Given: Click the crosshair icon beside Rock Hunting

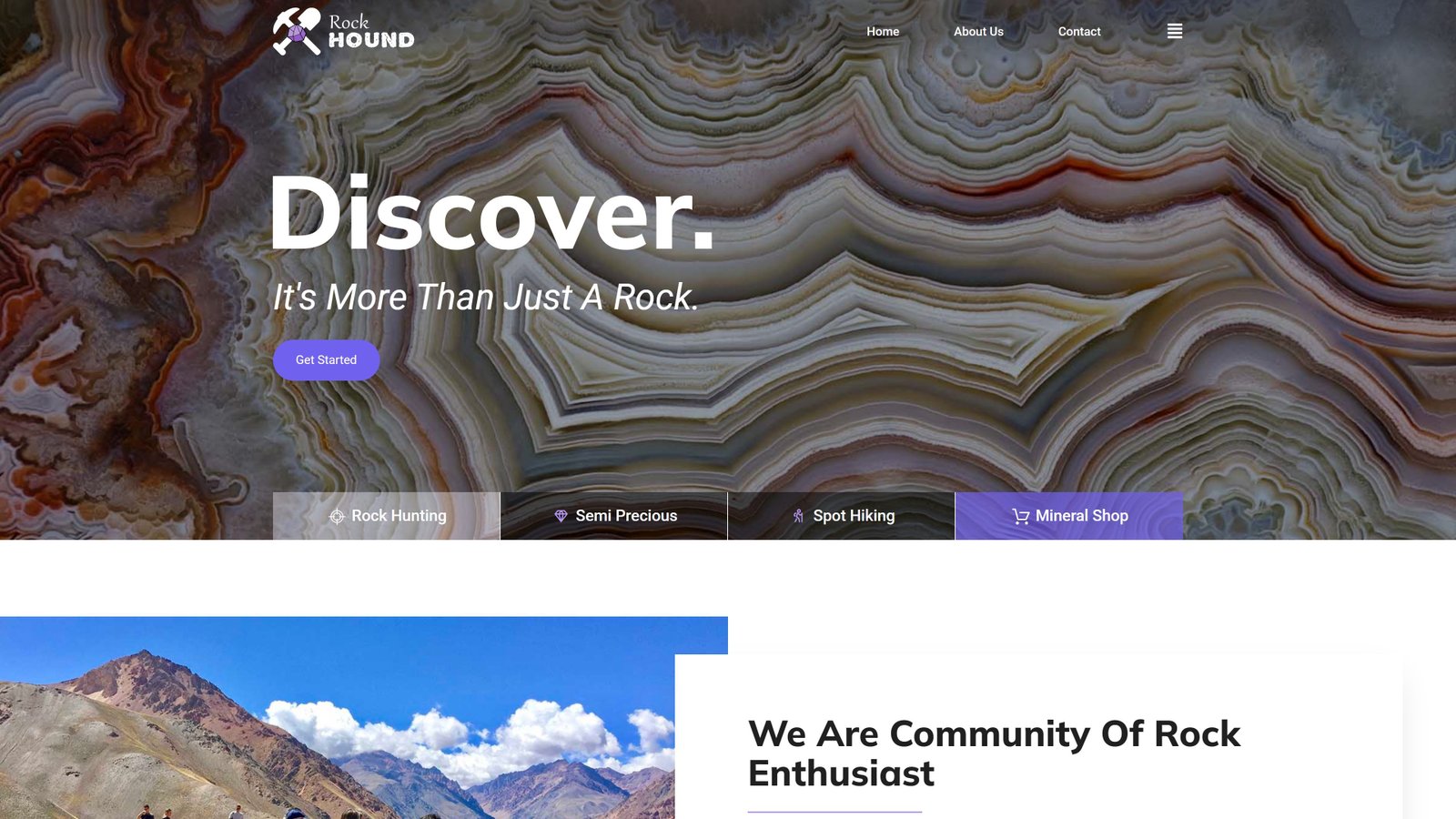Looking at the screenshot, I should point(337,516).
